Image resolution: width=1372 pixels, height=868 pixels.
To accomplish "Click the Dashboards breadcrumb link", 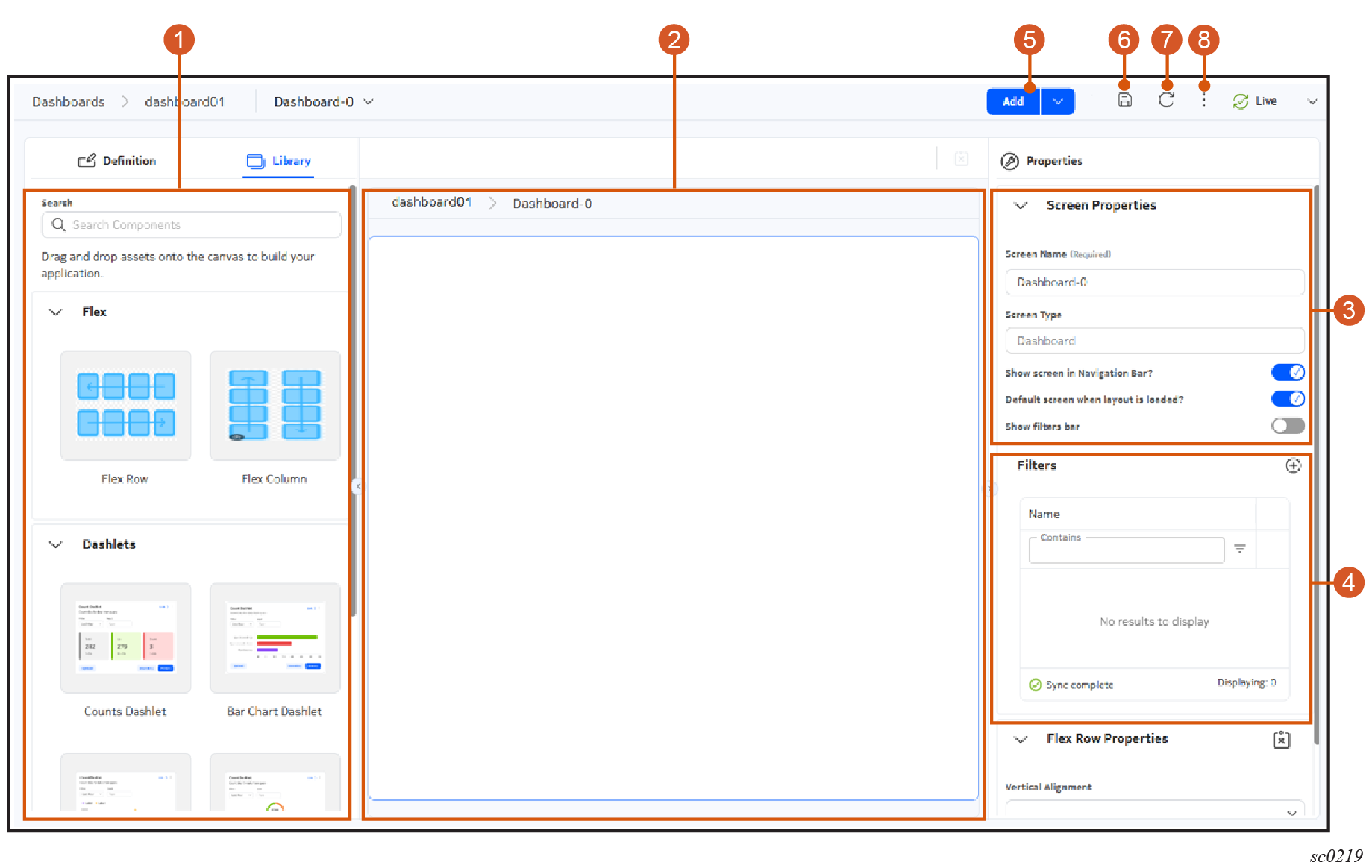I will point(68,101).
